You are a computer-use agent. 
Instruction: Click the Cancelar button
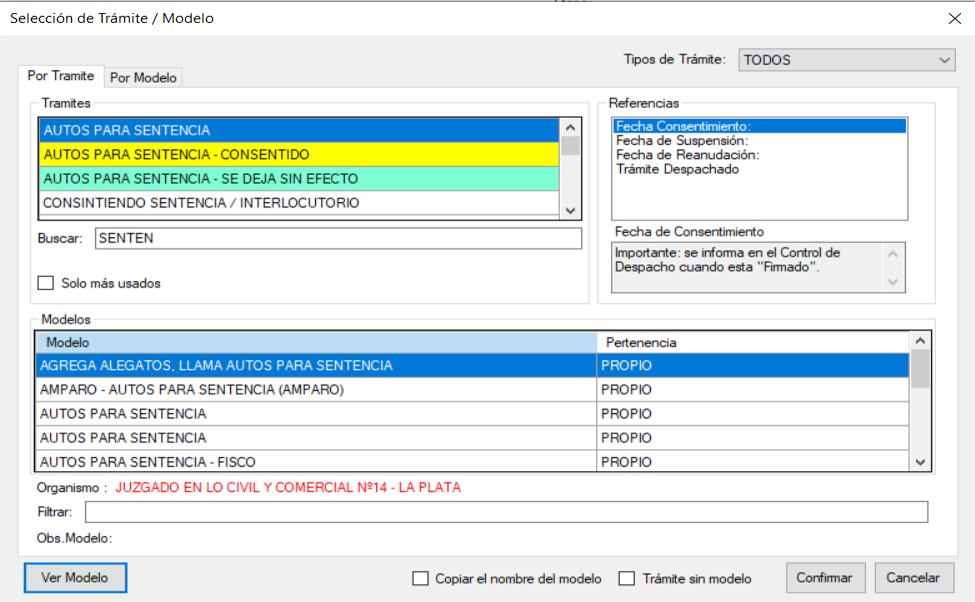pyautogui.click(x=913, y=577)
